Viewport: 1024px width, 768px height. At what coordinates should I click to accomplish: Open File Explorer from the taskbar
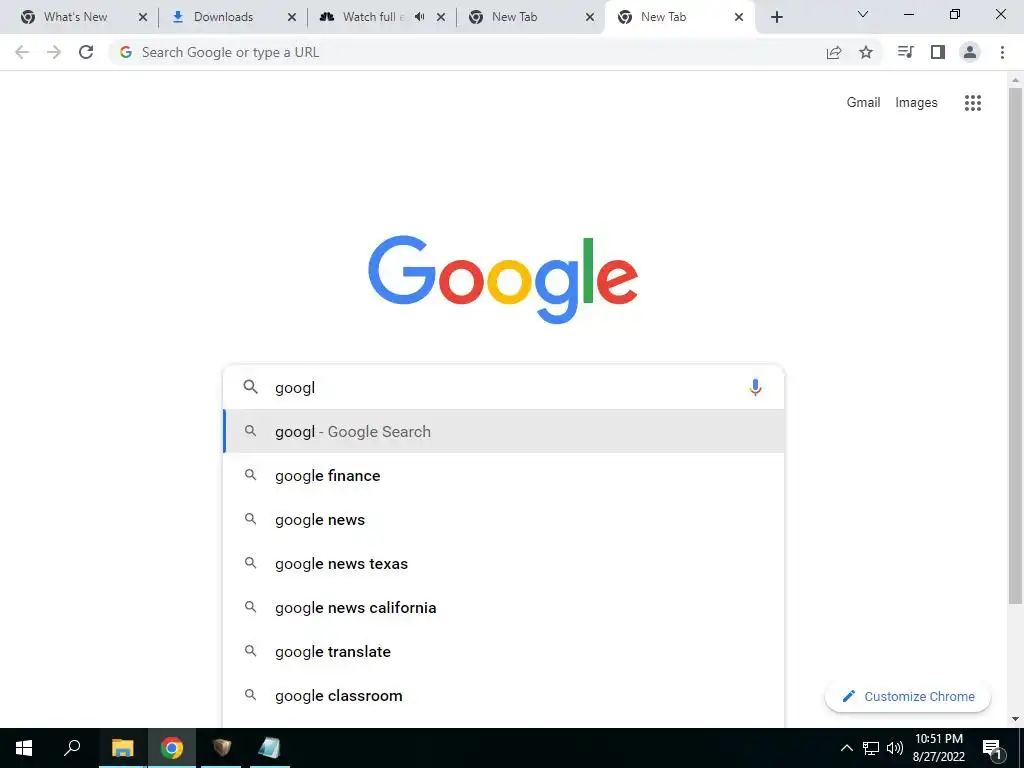(122, 748)
